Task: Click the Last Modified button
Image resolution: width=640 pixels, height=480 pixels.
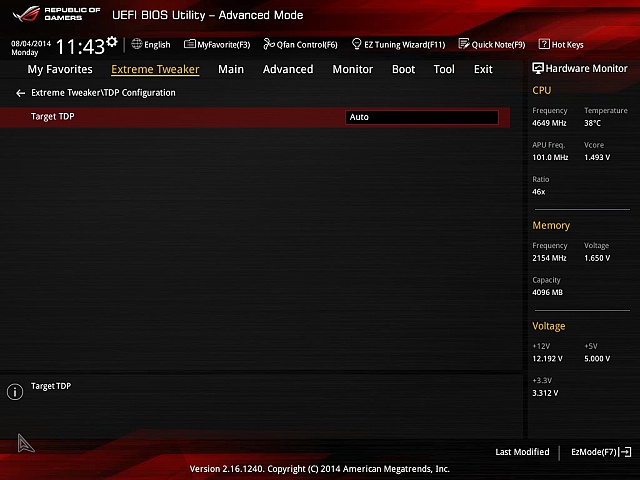Action: click(x=522, y=452)
